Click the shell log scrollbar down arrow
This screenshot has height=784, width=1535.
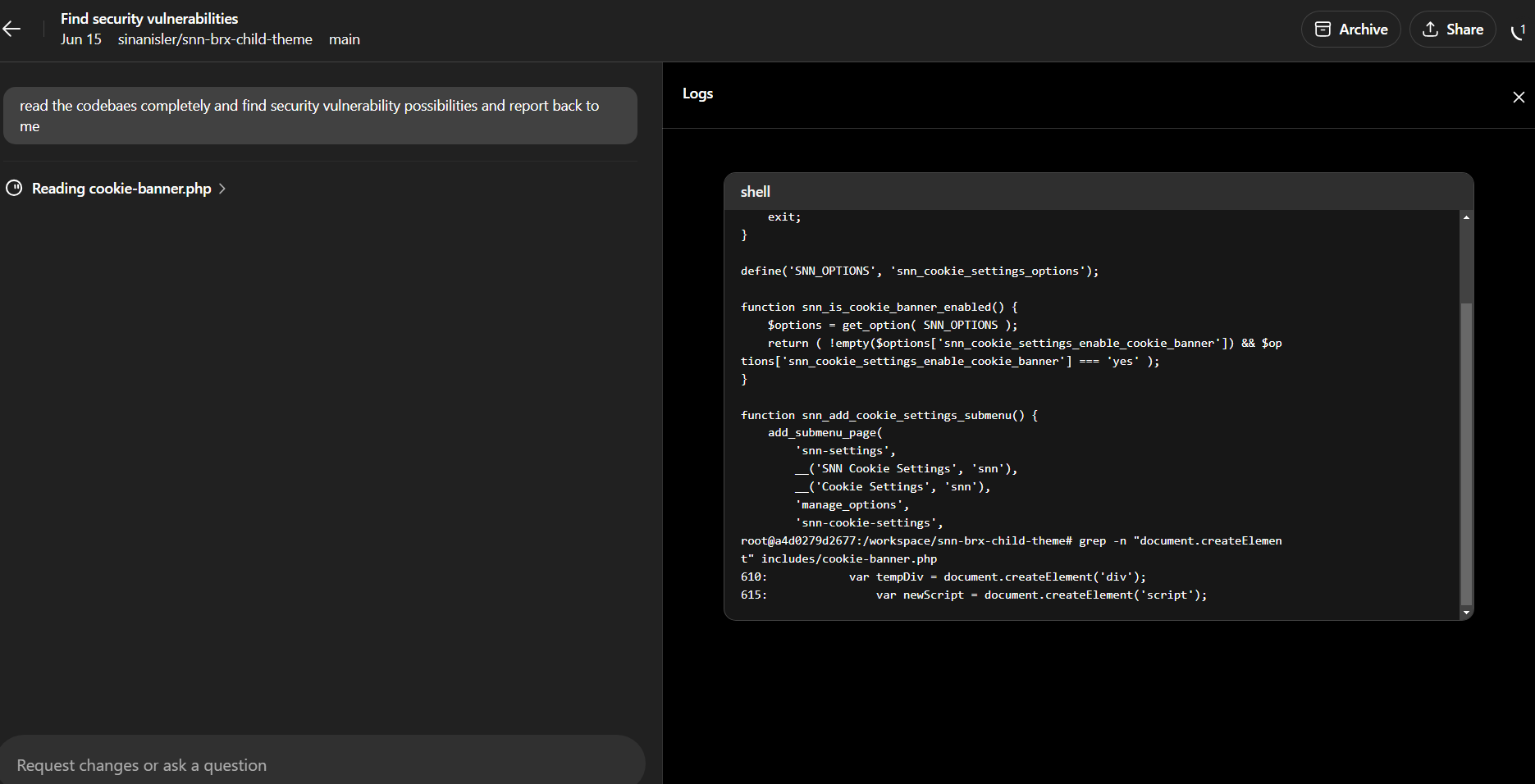(1466, 613)
